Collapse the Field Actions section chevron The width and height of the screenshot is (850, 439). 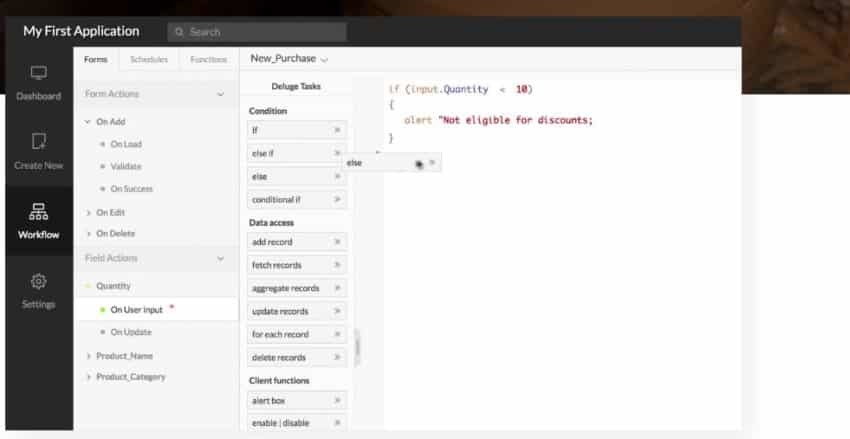pos(220,259)
